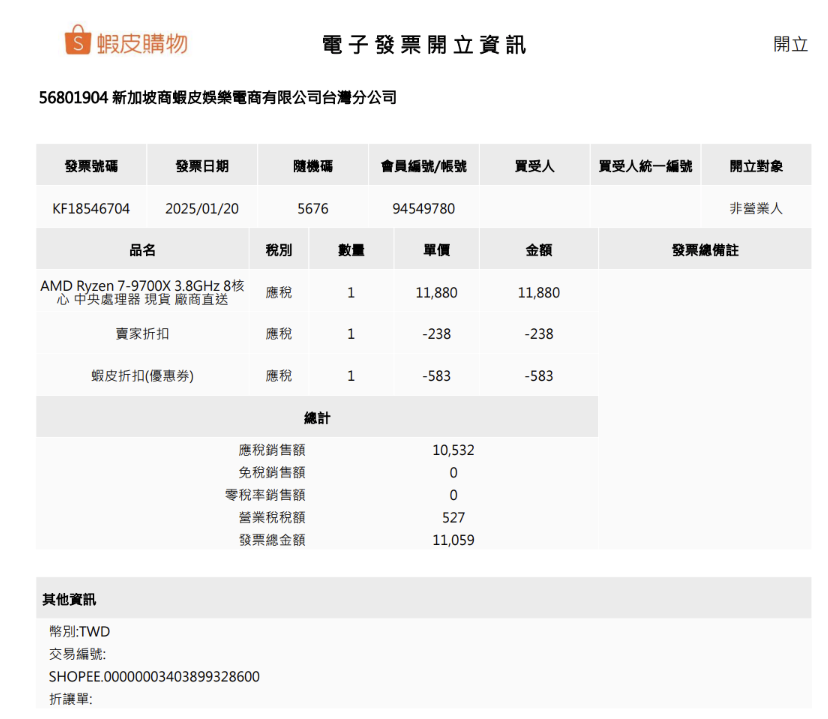
Task: Click the 發票日期 column header
Action: pos(202,166)
